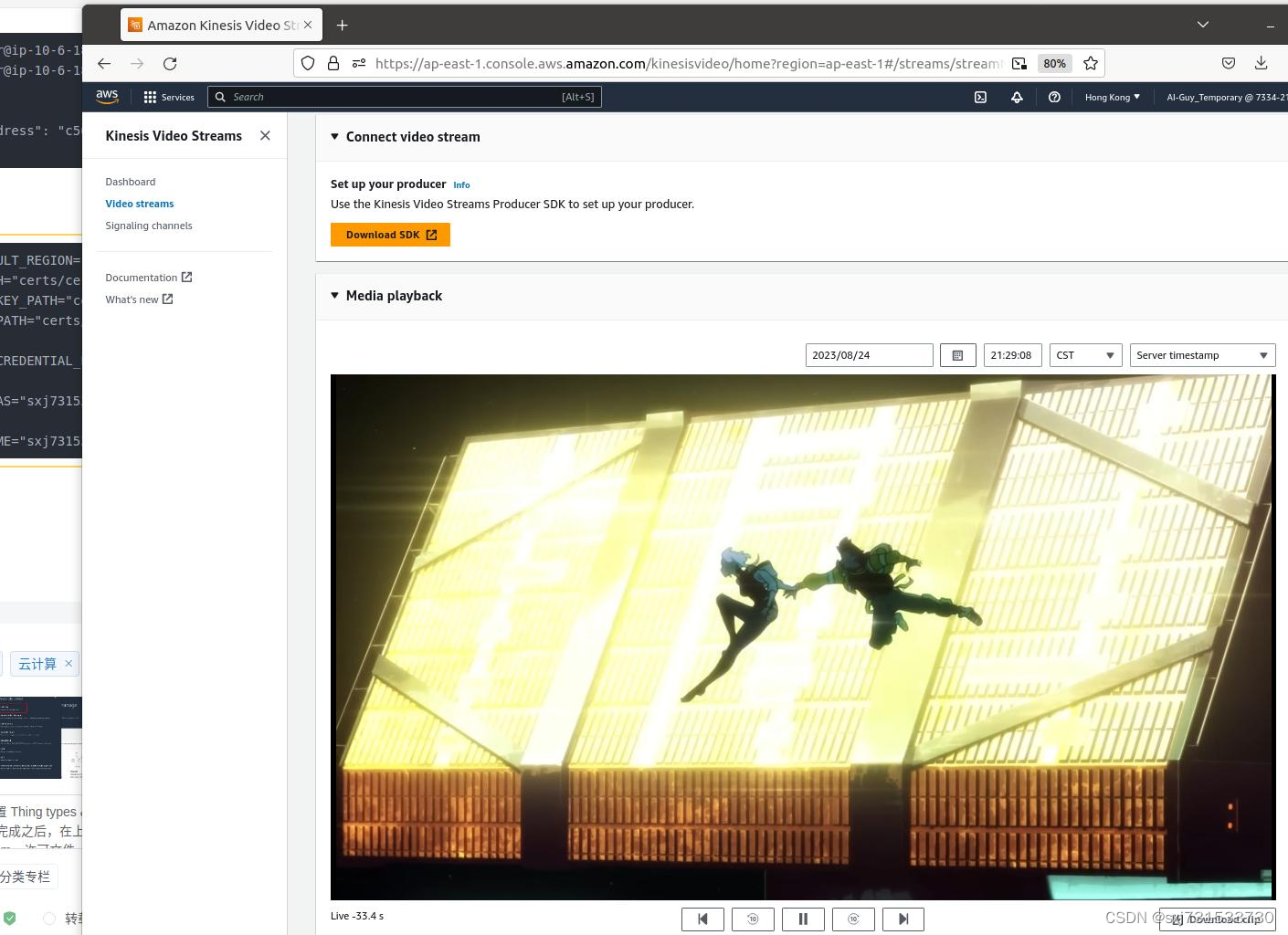Image resolution: width=1288 pixels, height=935 pixels.
Task: Fast-forward playback by 10 seconds
Action: 853,919
